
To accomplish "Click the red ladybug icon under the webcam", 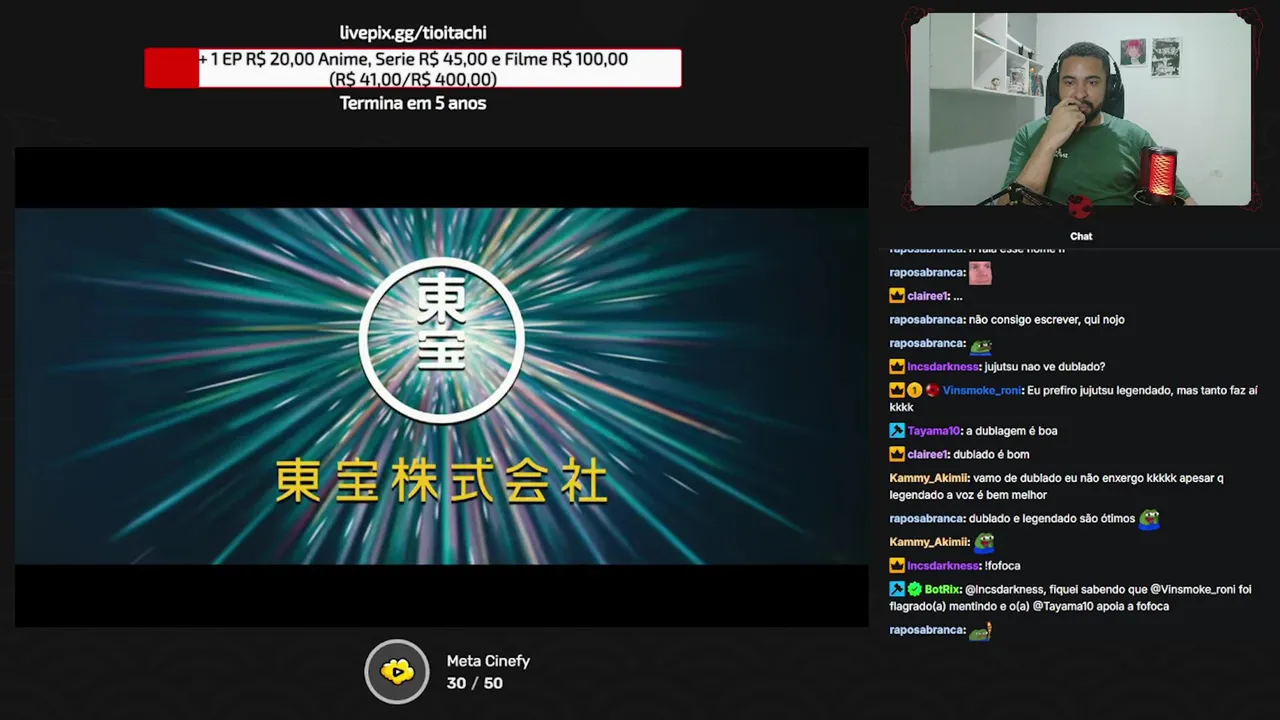I will [x=1080, y=207].
